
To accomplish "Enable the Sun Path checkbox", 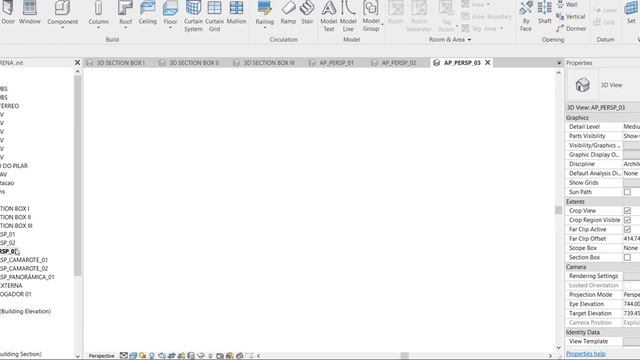I will 627,192.
